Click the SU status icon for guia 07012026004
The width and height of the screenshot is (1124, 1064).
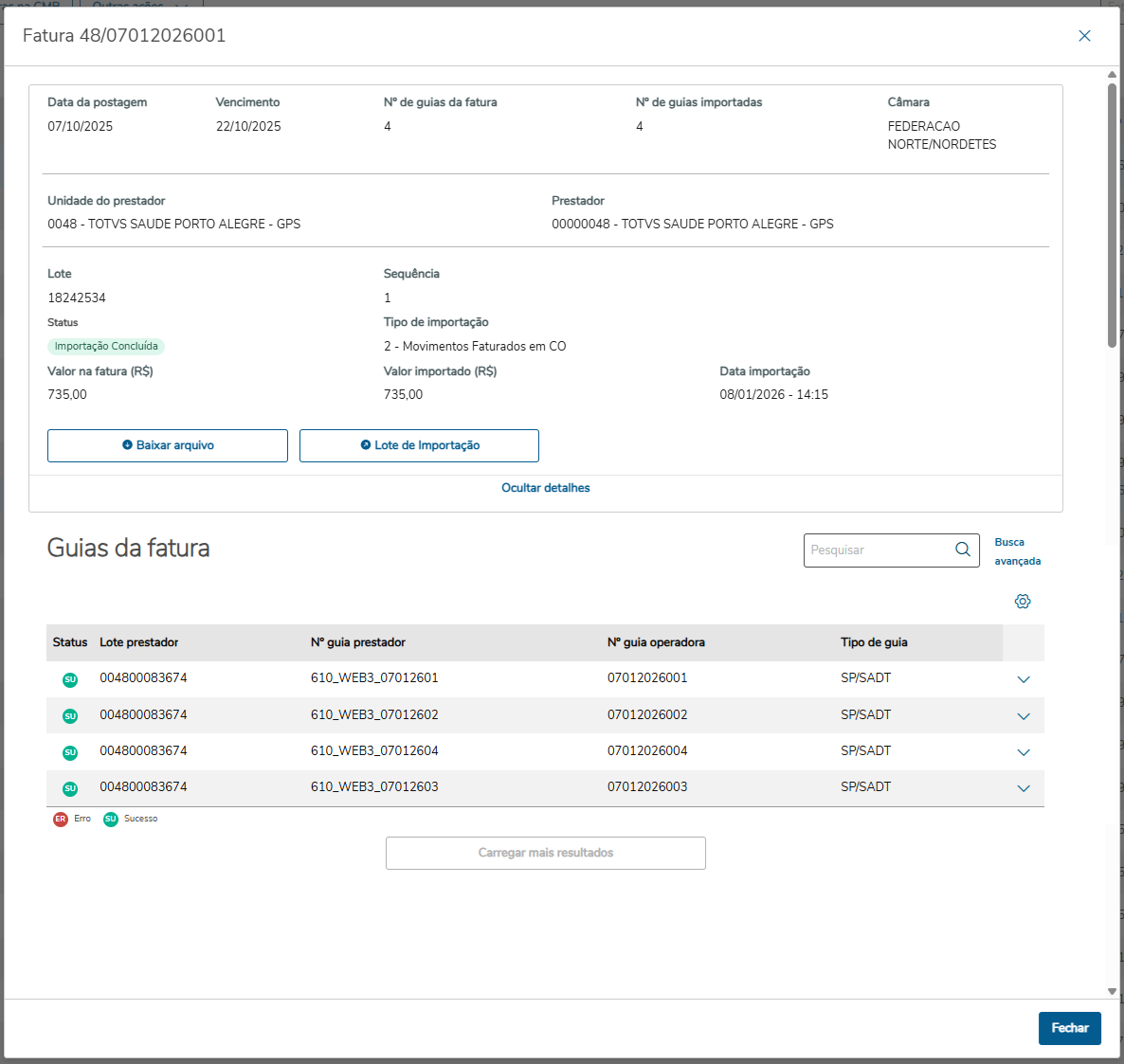pyautogui.click(x=70, y=752)
